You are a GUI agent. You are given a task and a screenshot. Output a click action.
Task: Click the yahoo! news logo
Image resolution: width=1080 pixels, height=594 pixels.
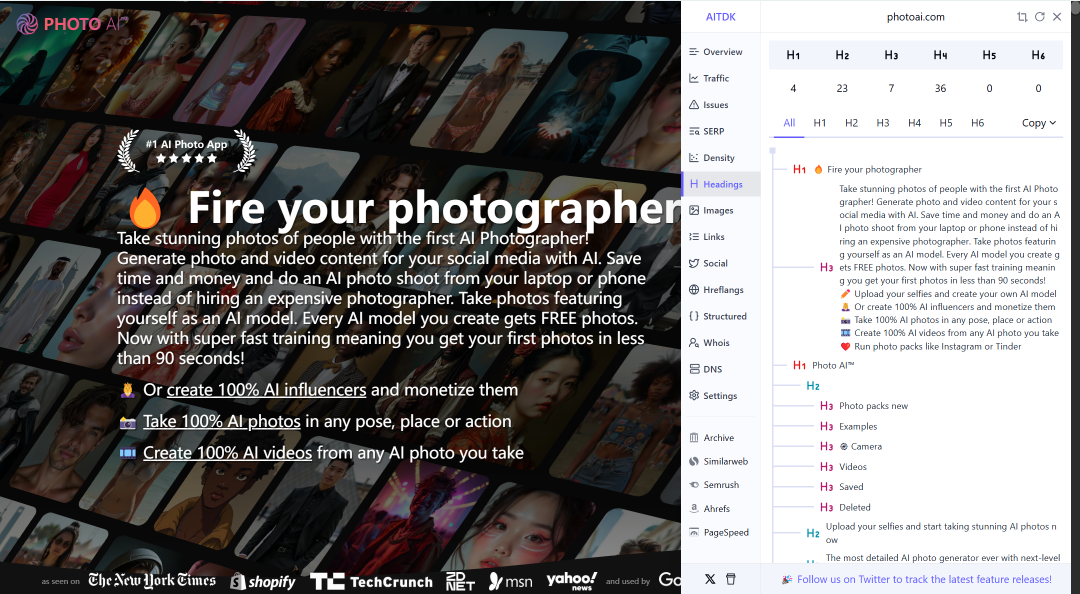point(572,580)
